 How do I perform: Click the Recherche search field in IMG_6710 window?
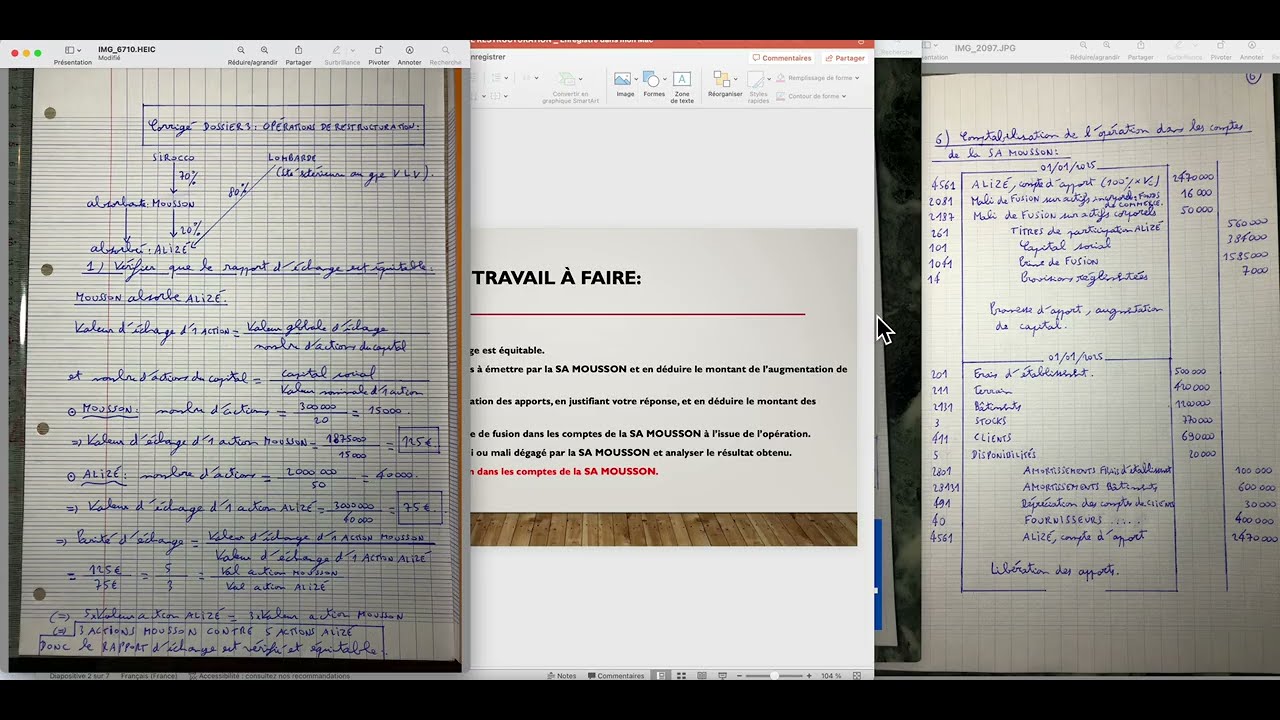pos(446,50)
